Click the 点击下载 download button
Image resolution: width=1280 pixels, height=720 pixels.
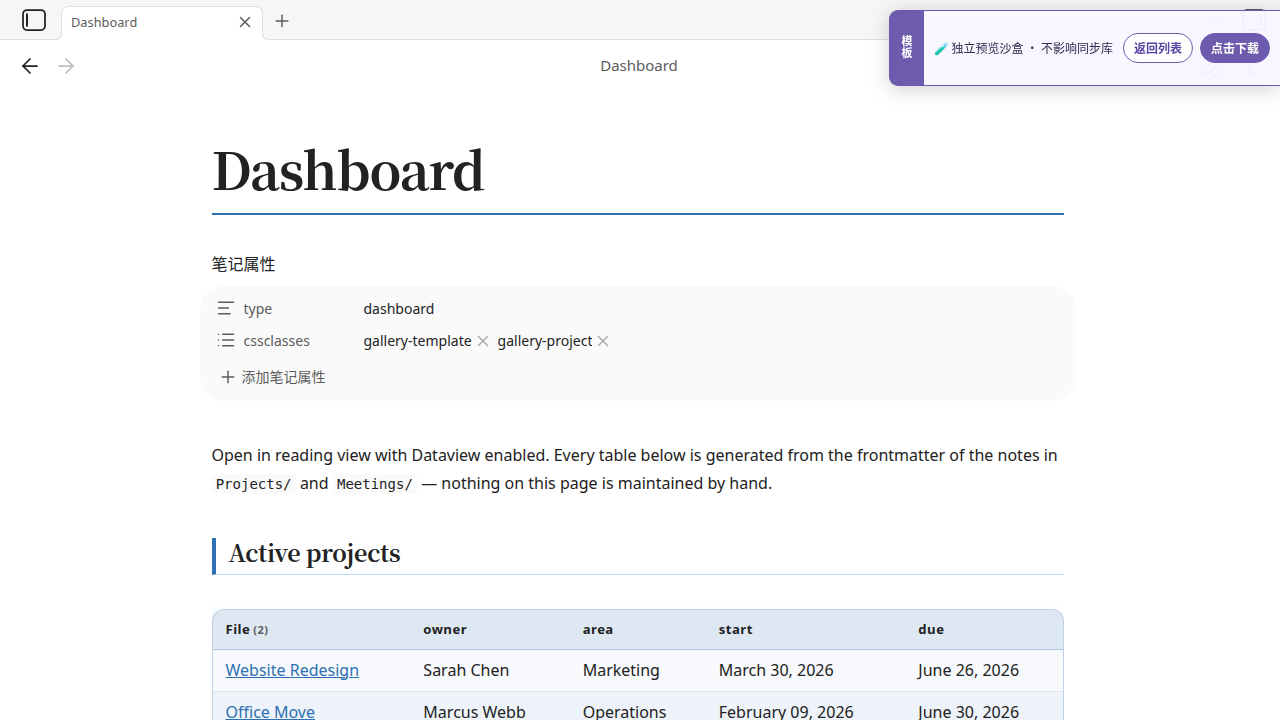coord(1235,48)
